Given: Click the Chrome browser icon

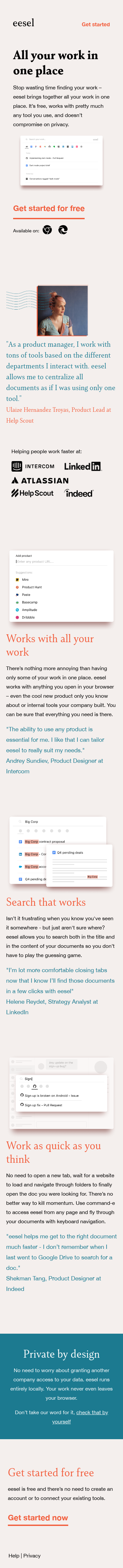Looking at the screenshot, I should tap(47, 230).
